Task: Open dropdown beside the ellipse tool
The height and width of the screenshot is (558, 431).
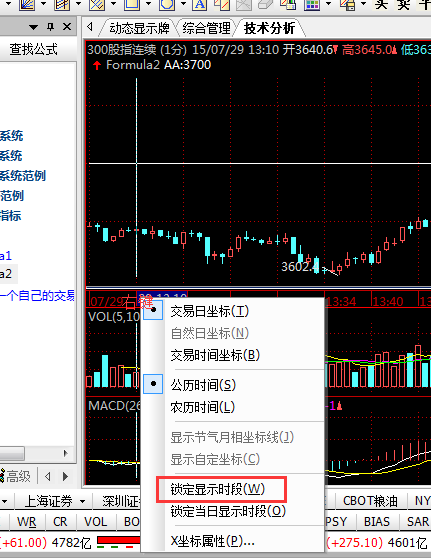Action: [183, 4]
